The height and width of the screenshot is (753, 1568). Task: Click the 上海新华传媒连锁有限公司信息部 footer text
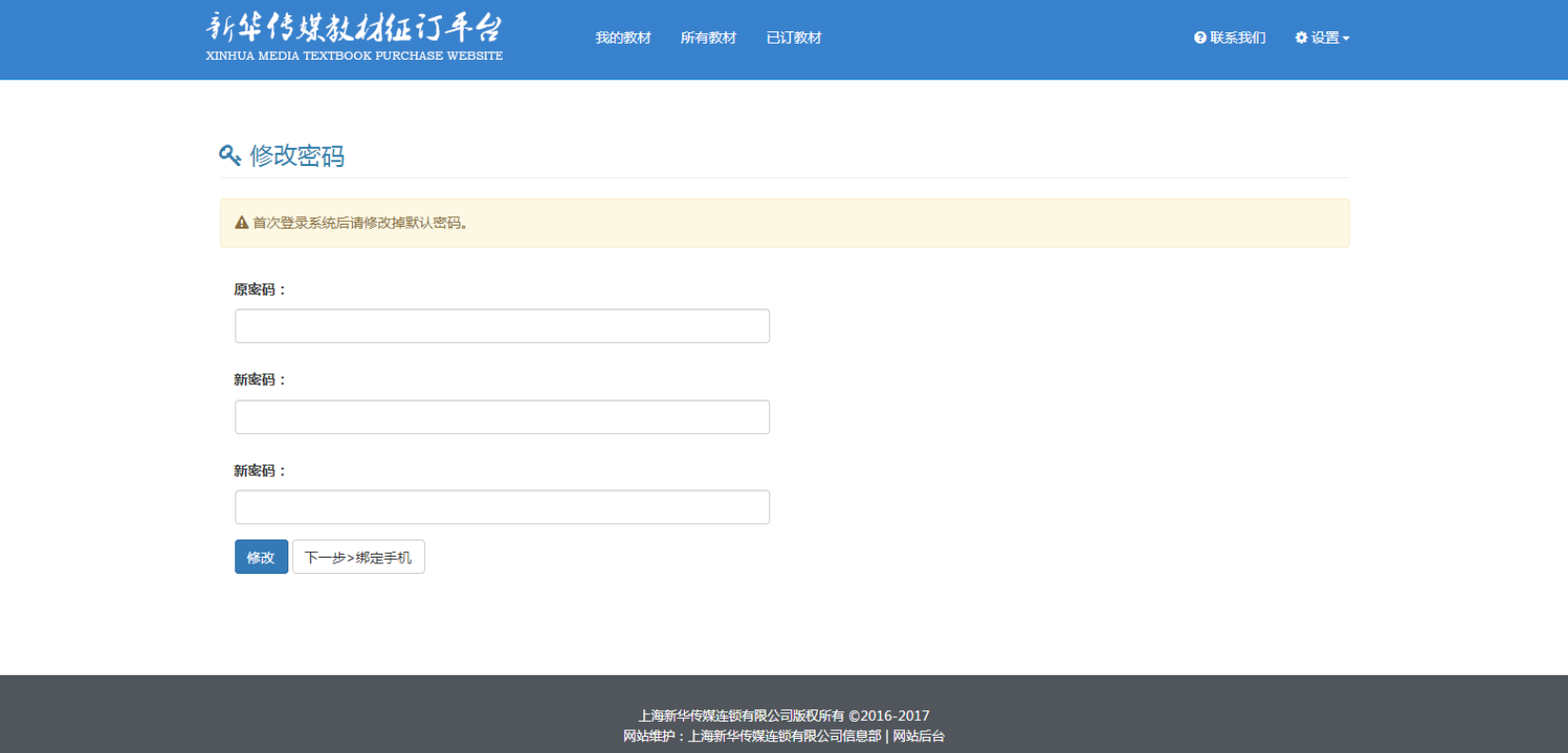click(x=784, y=736)
